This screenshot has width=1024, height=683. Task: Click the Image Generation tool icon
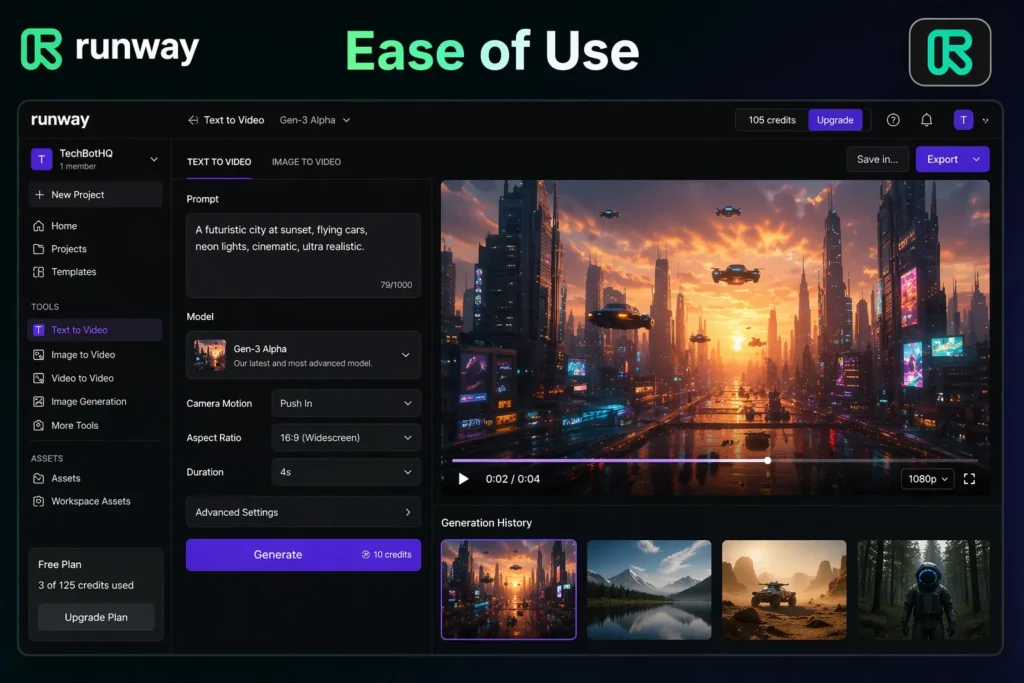[x=39, y=402]
